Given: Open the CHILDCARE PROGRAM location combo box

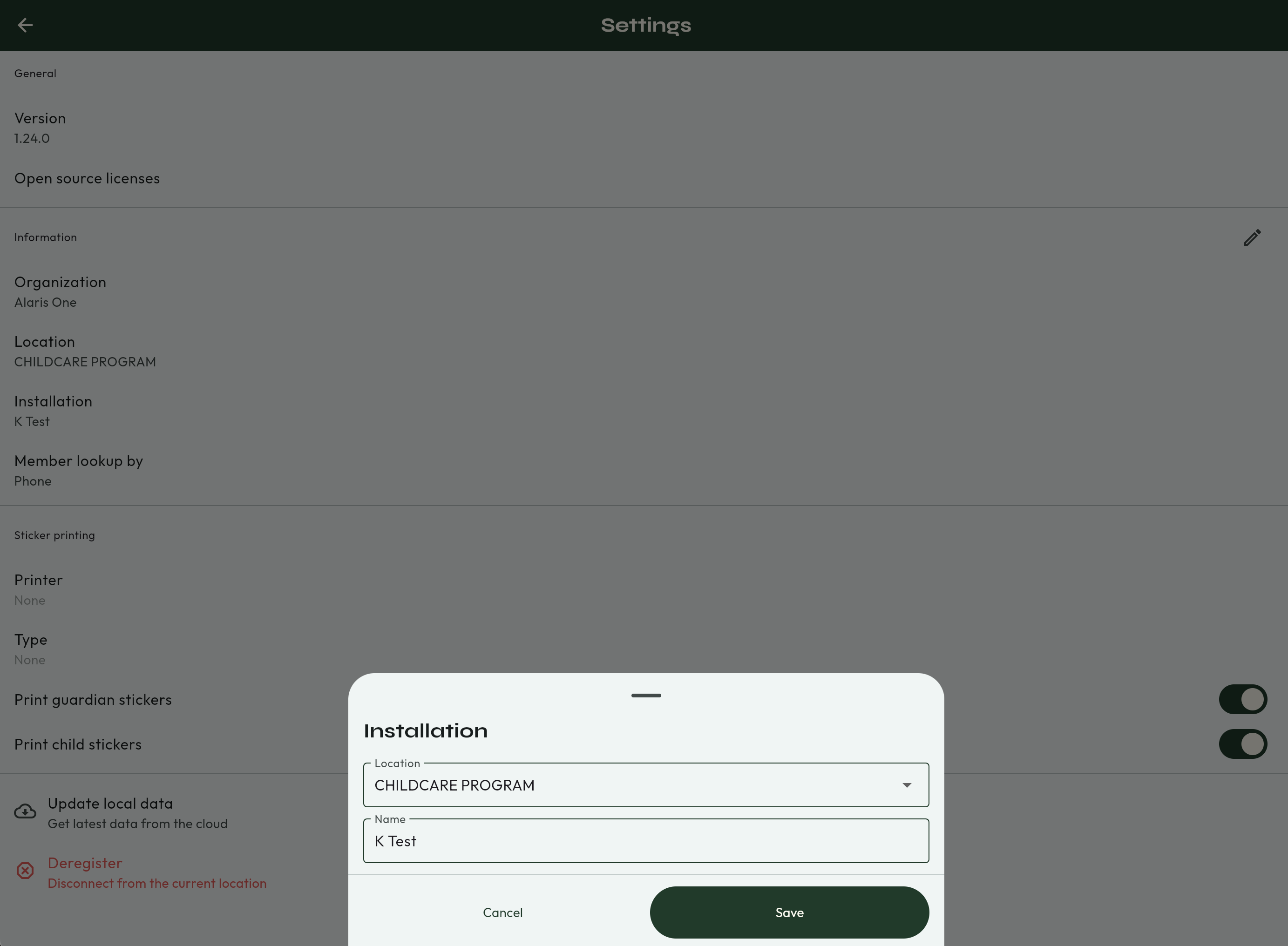Looking at the screenshot, I should point(630,785).
